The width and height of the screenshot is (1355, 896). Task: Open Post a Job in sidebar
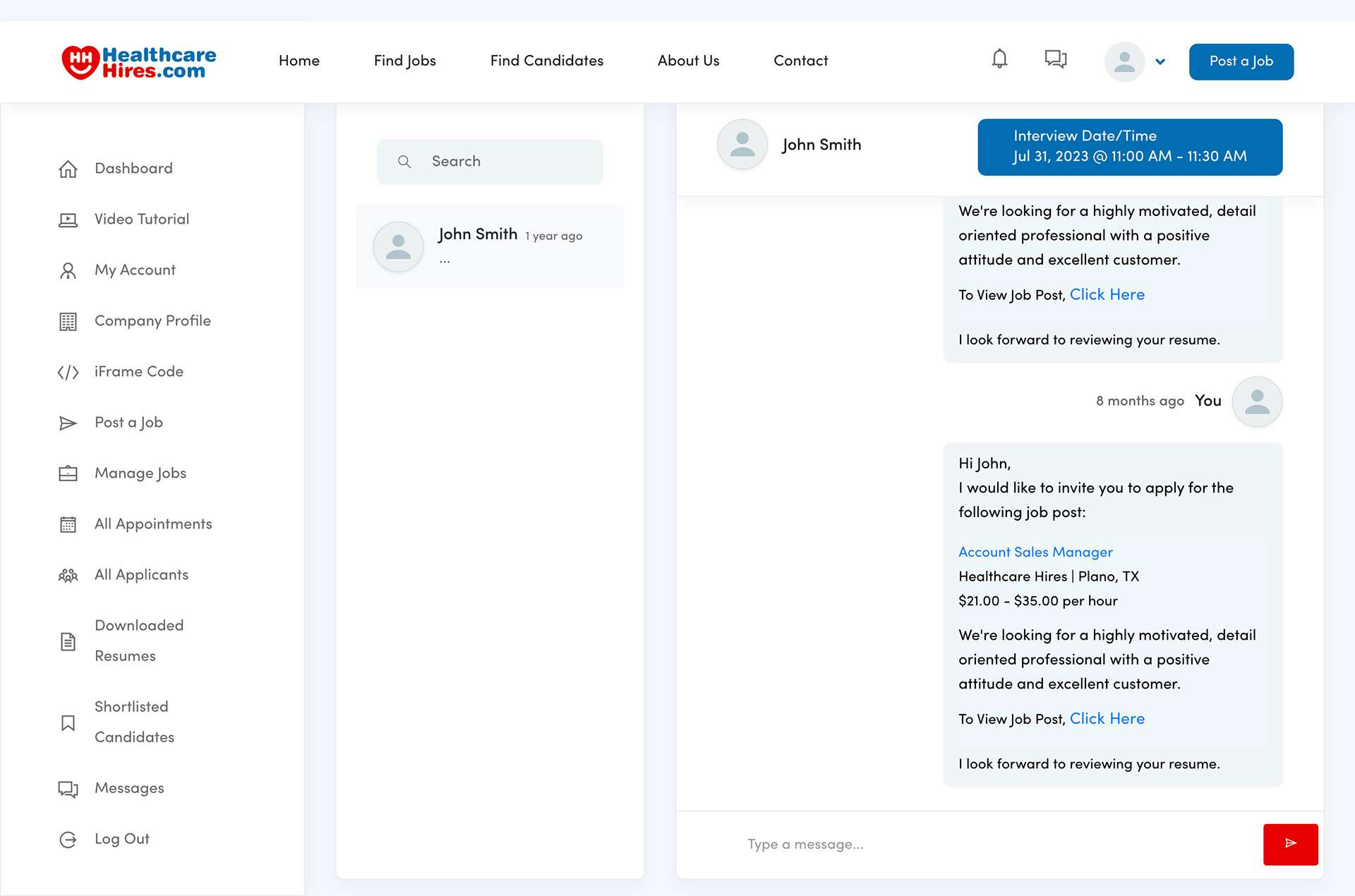(x=128, y=423)
